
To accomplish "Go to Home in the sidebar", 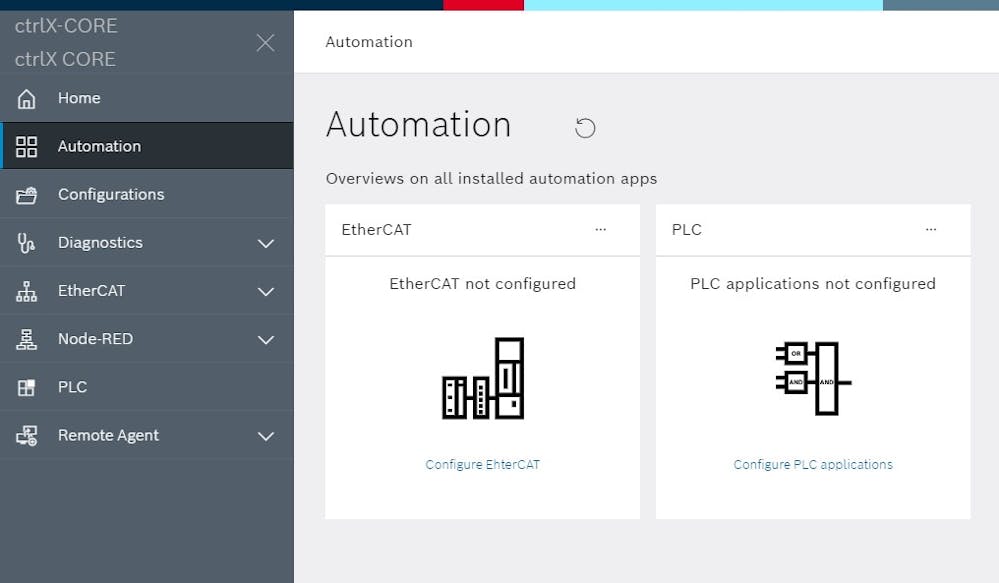I will coord(147,98).
